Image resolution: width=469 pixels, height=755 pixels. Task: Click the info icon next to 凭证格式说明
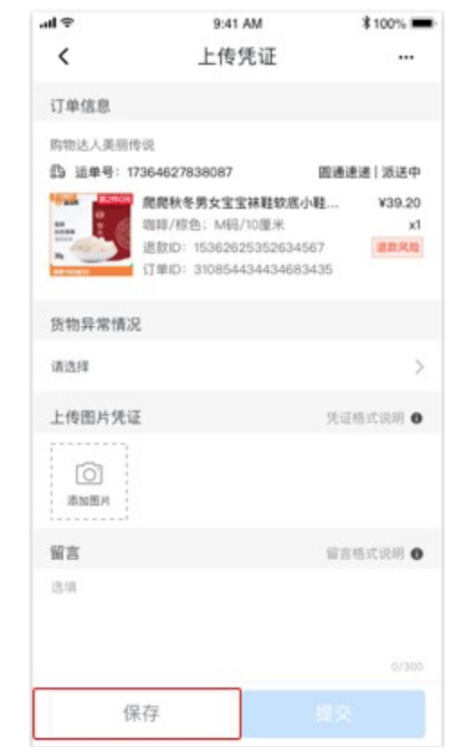[x=417, y=418]
